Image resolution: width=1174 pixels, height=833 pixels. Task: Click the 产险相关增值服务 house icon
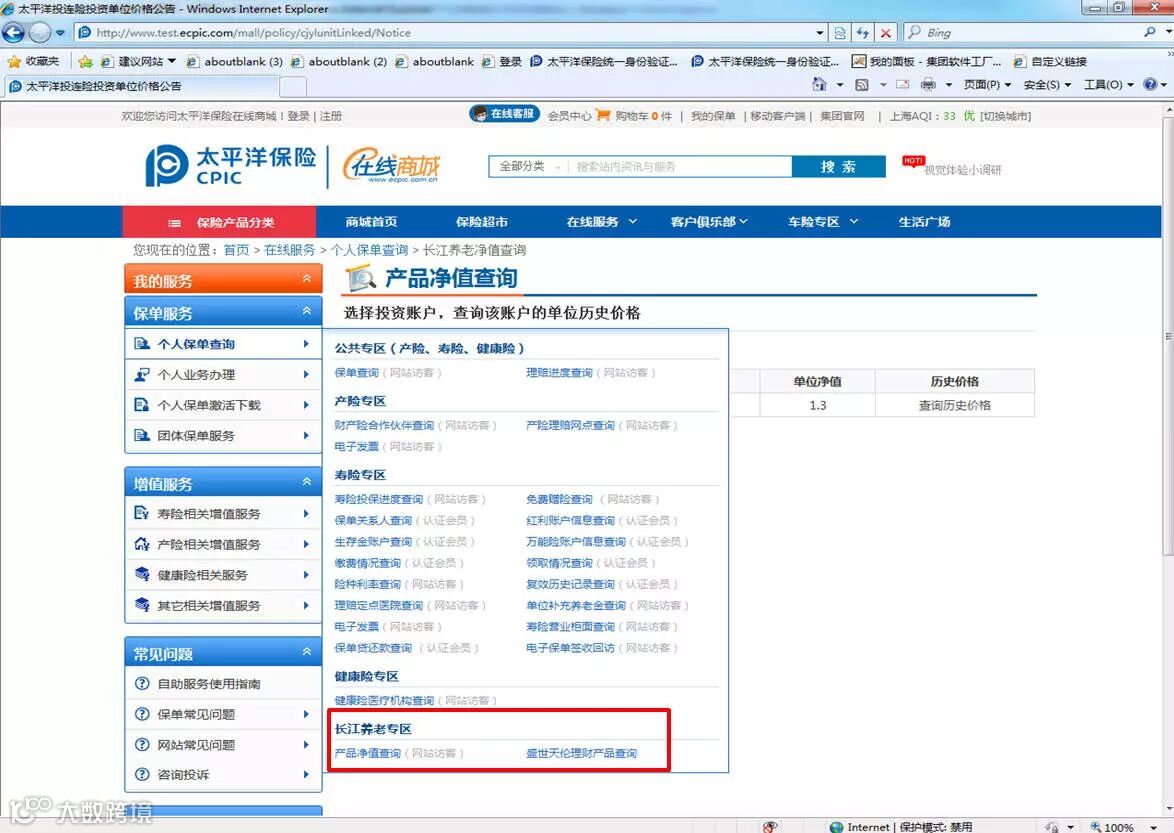point(142,544)
